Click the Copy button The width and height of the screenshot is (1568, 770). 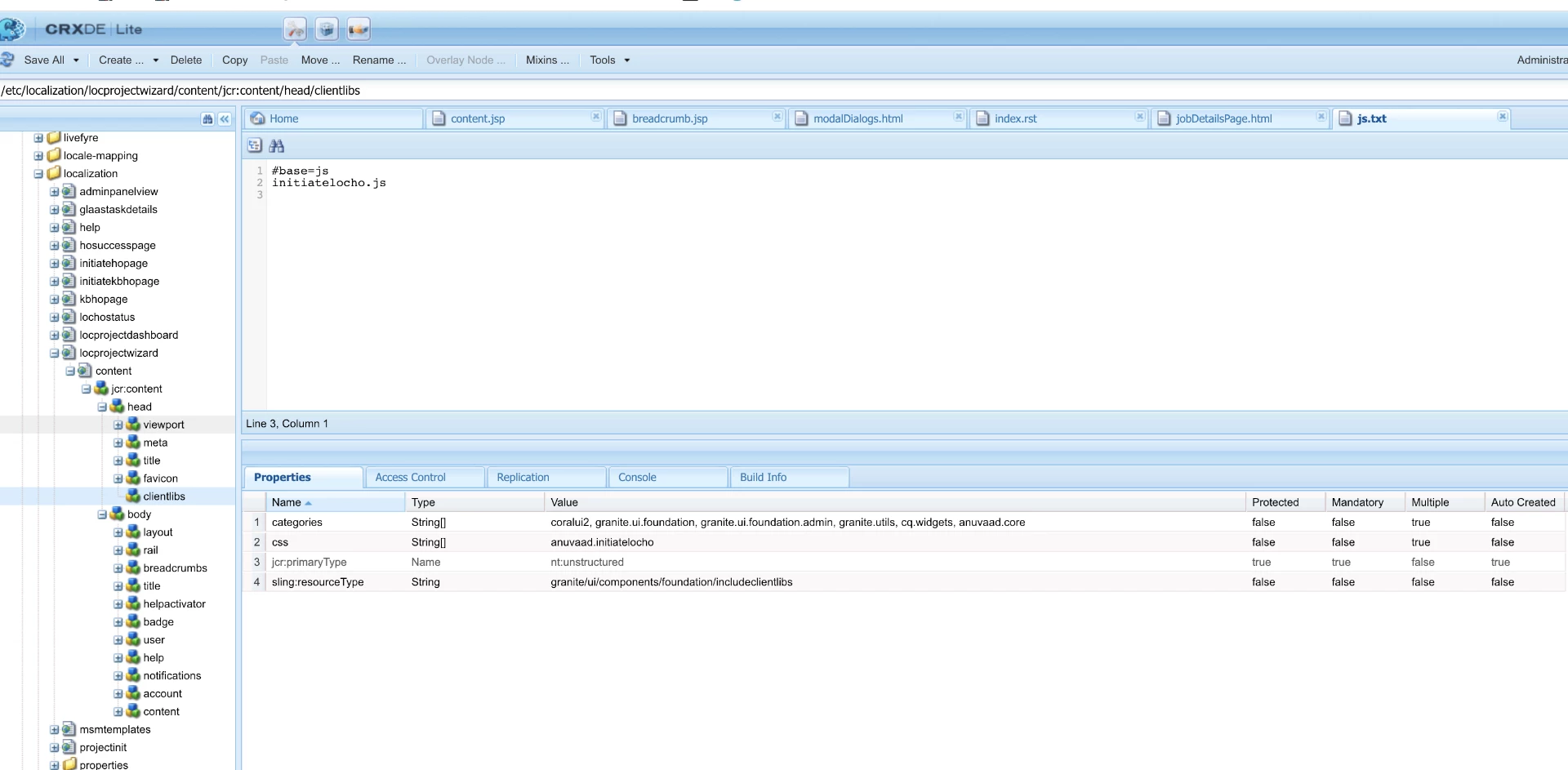234,60
